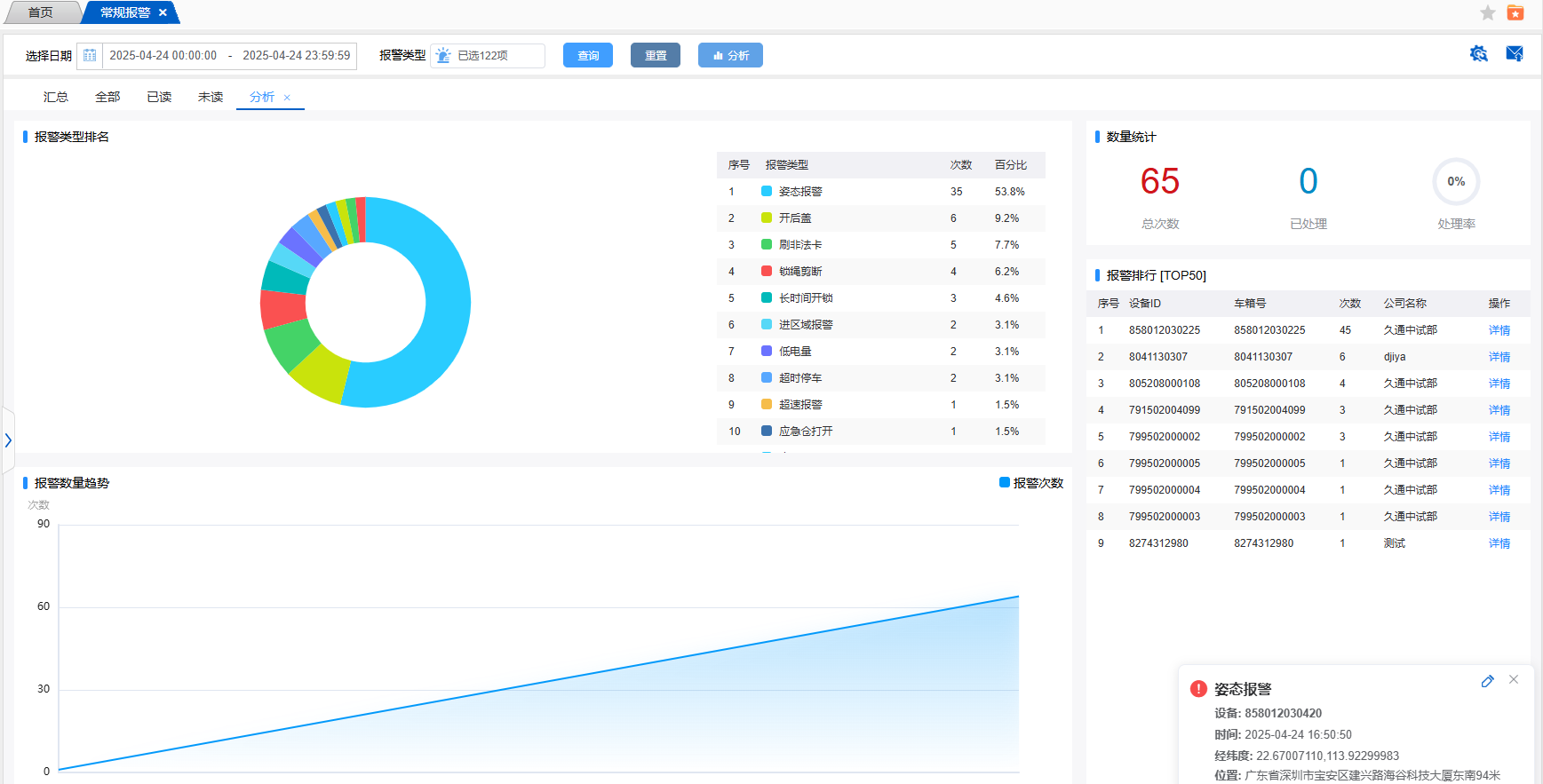Close the 常规报警 tab with its X

click(x=163, y=12)
